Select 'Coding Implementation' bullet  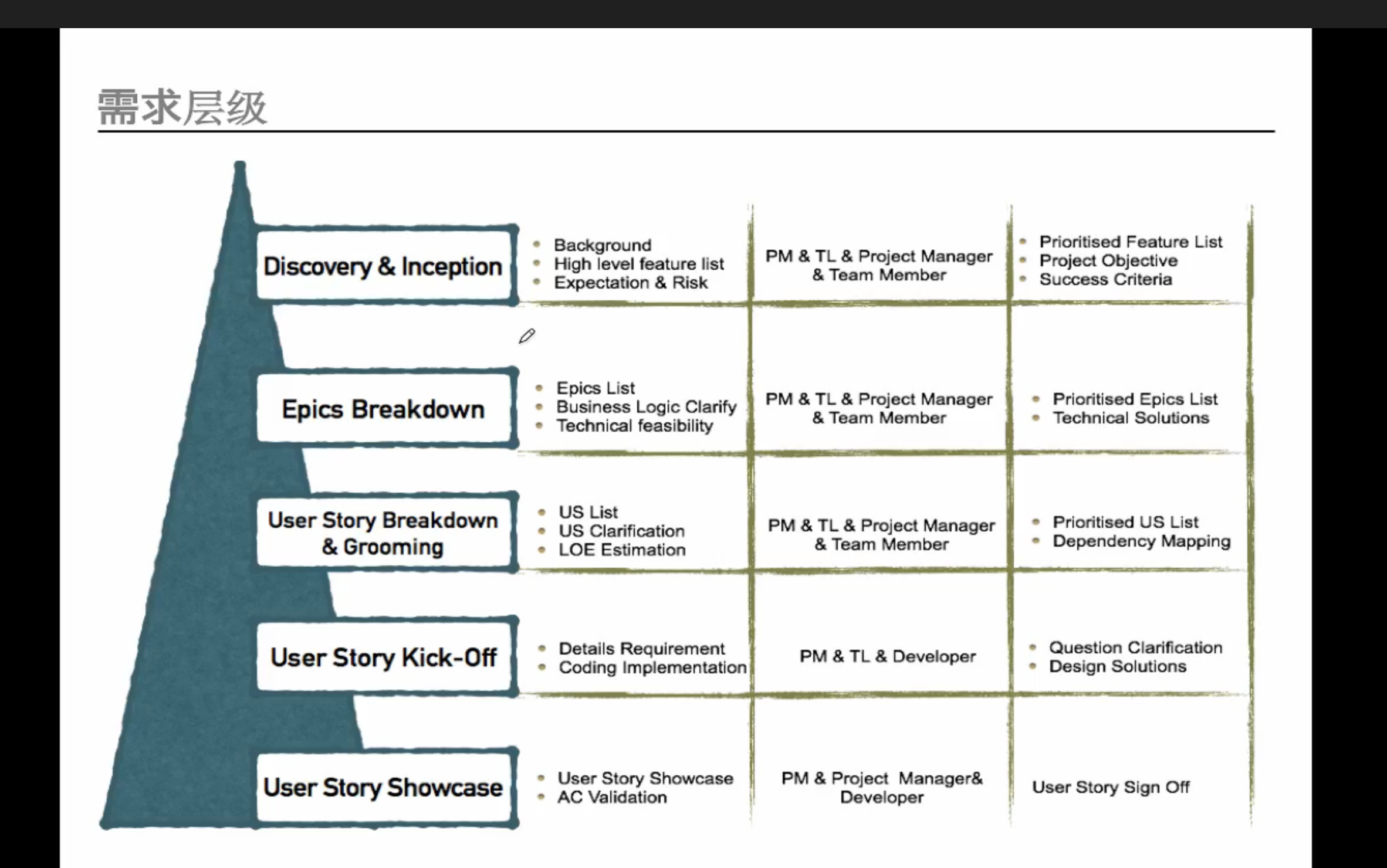[x=652, y=667]
